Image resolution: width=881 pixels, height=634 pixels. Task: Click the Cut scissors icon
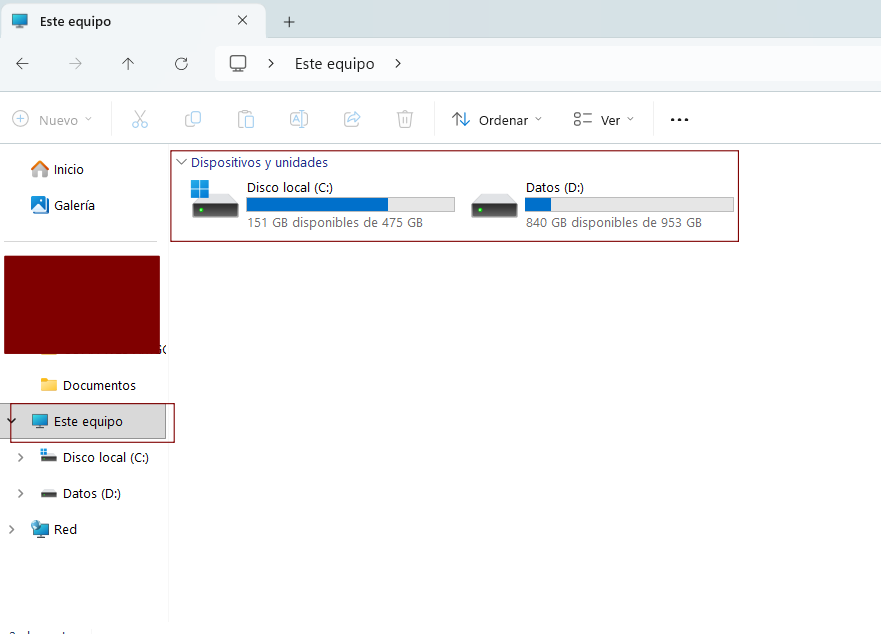tap(140, 119)
